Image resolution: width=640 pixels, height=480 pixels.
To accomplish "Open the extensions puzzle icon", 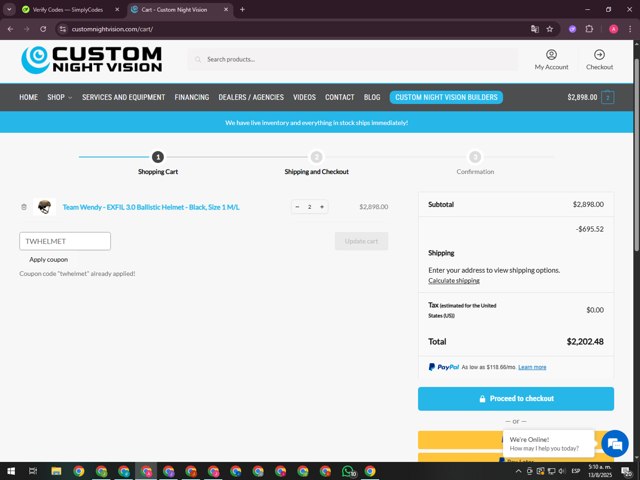I will [589, 29].
